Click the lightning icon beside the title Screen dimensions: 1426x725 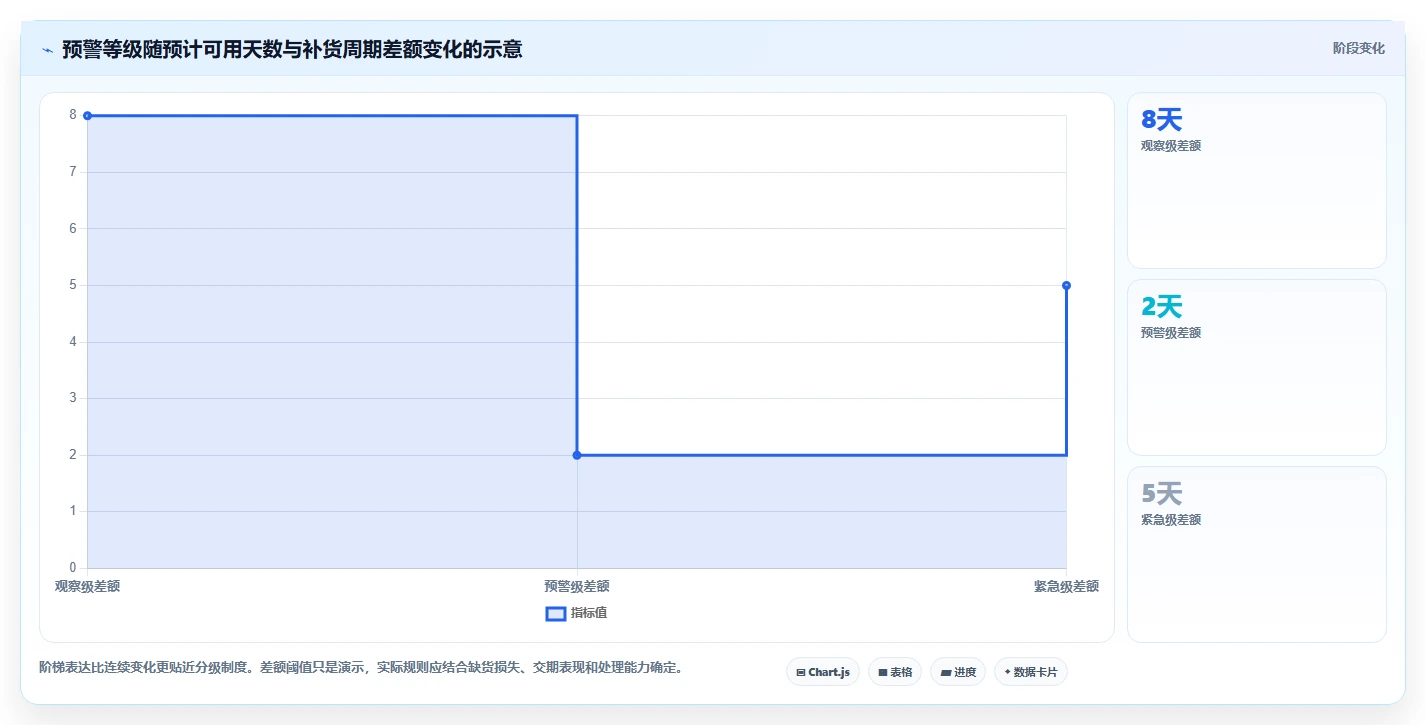click(48, 49)
